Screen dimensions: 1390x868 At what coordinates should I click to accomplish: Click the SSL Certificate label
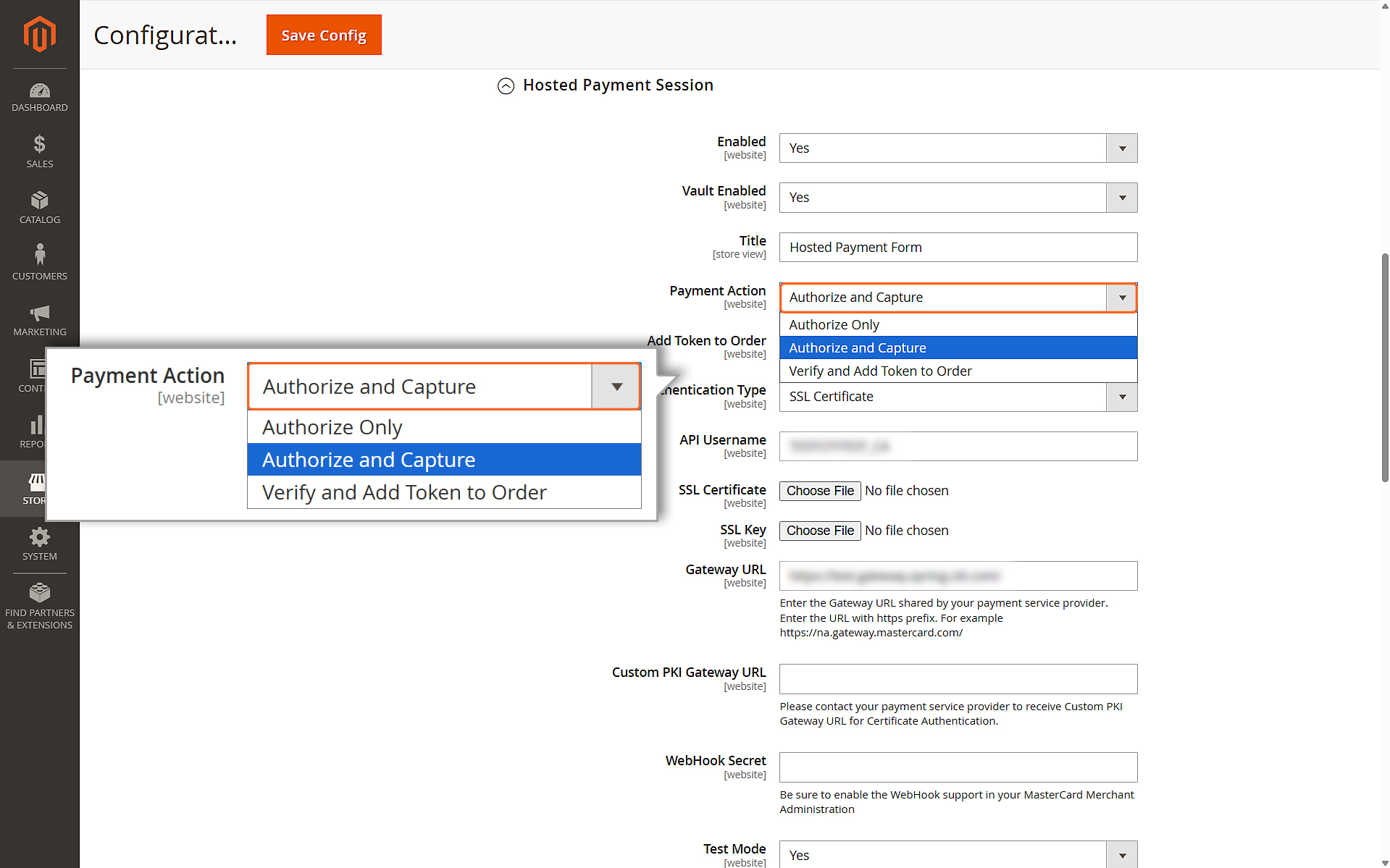click(x=722, y=490)
